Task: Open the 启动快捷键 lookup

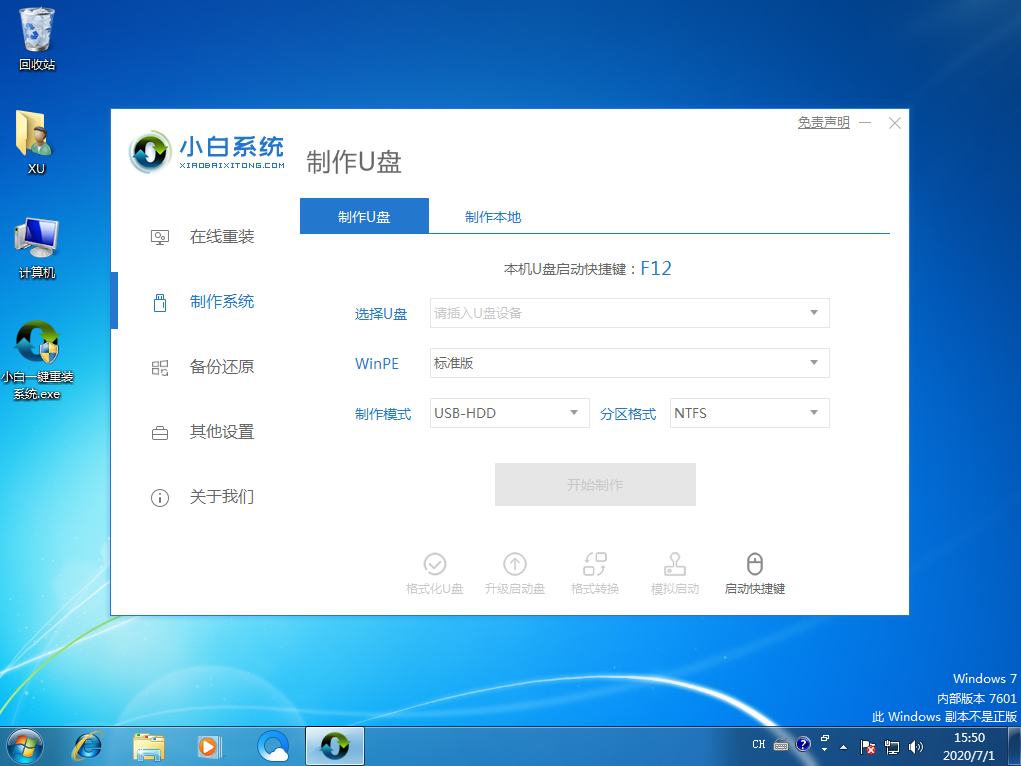Action: [755, 565]
